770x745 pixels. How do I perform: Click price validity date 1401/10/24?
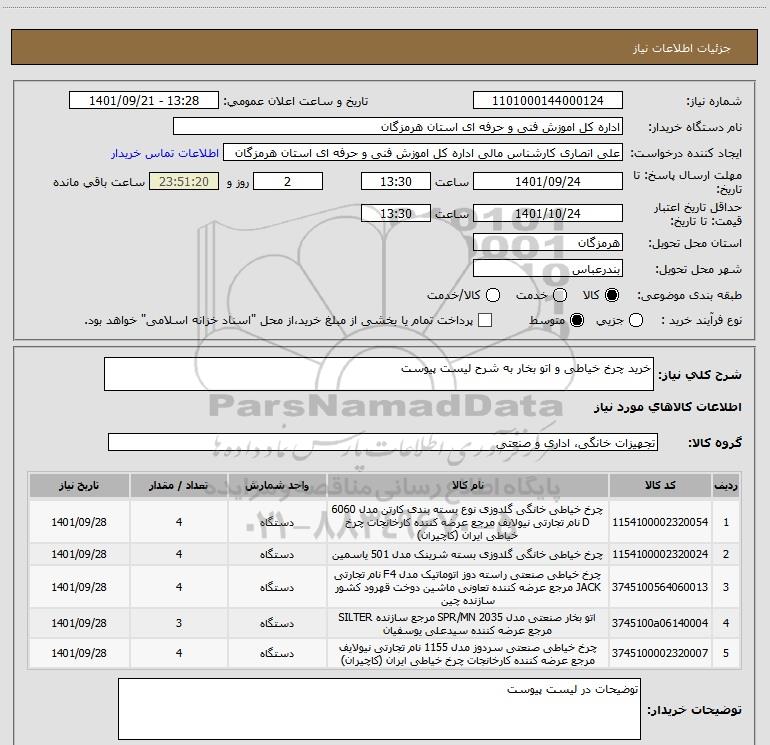(x=548, y=213)
